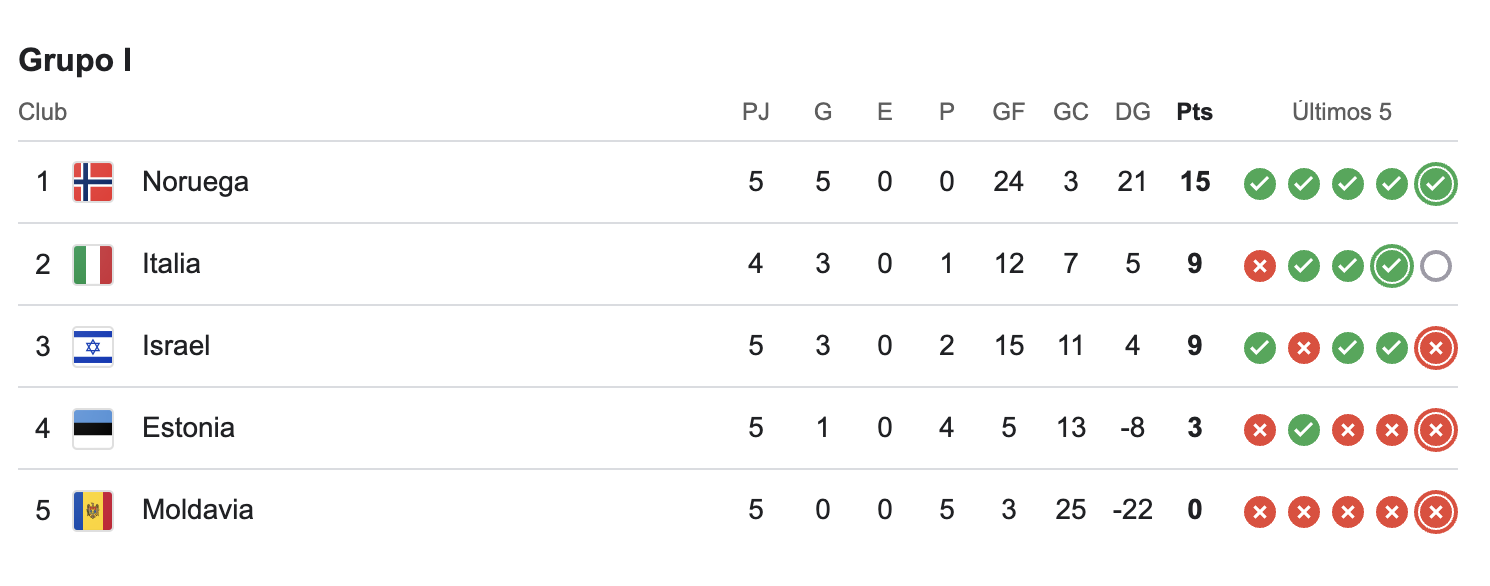Open the Moldavia team link
Viewport: 1490px width, 586px height.
(197, 510)
